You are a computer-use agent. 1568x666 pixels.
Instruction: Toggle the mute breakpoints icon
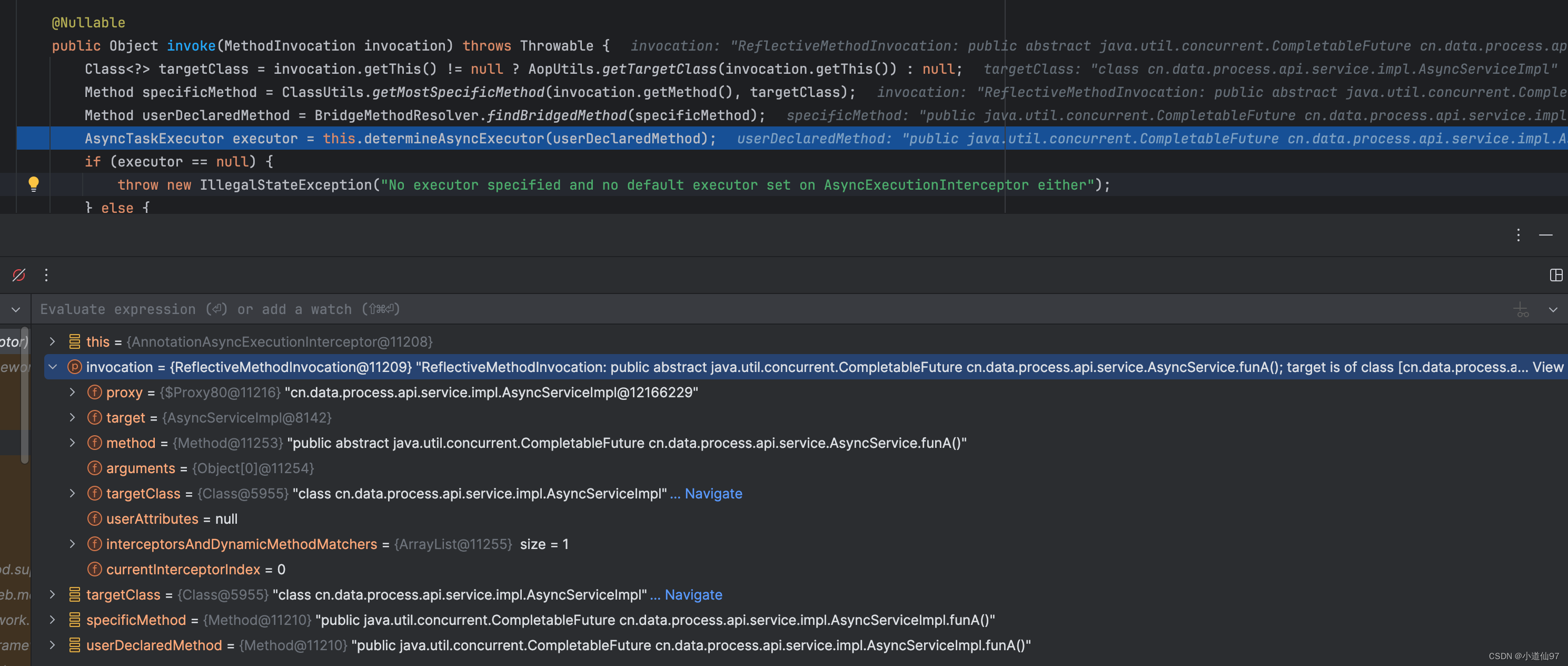(x=19, y=276)
